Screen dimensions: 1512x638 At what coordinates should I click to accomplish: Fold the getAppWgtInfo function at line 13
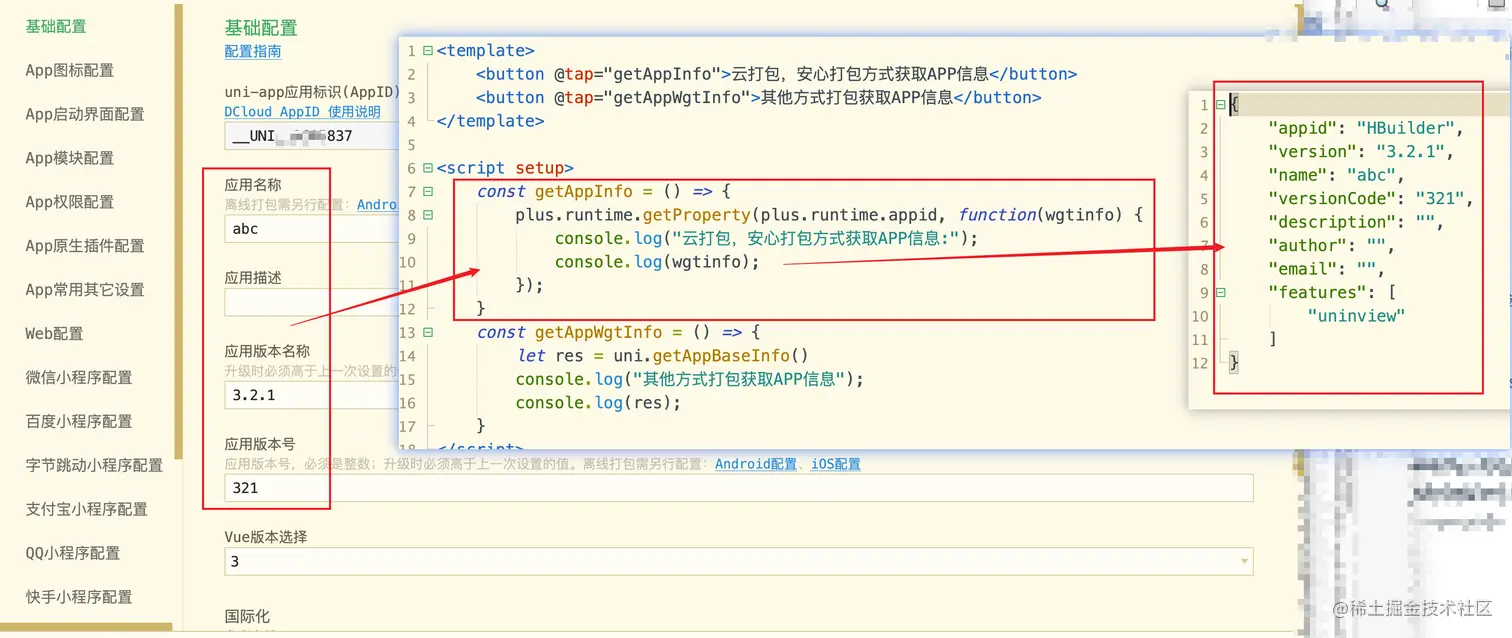coord(428,332)
